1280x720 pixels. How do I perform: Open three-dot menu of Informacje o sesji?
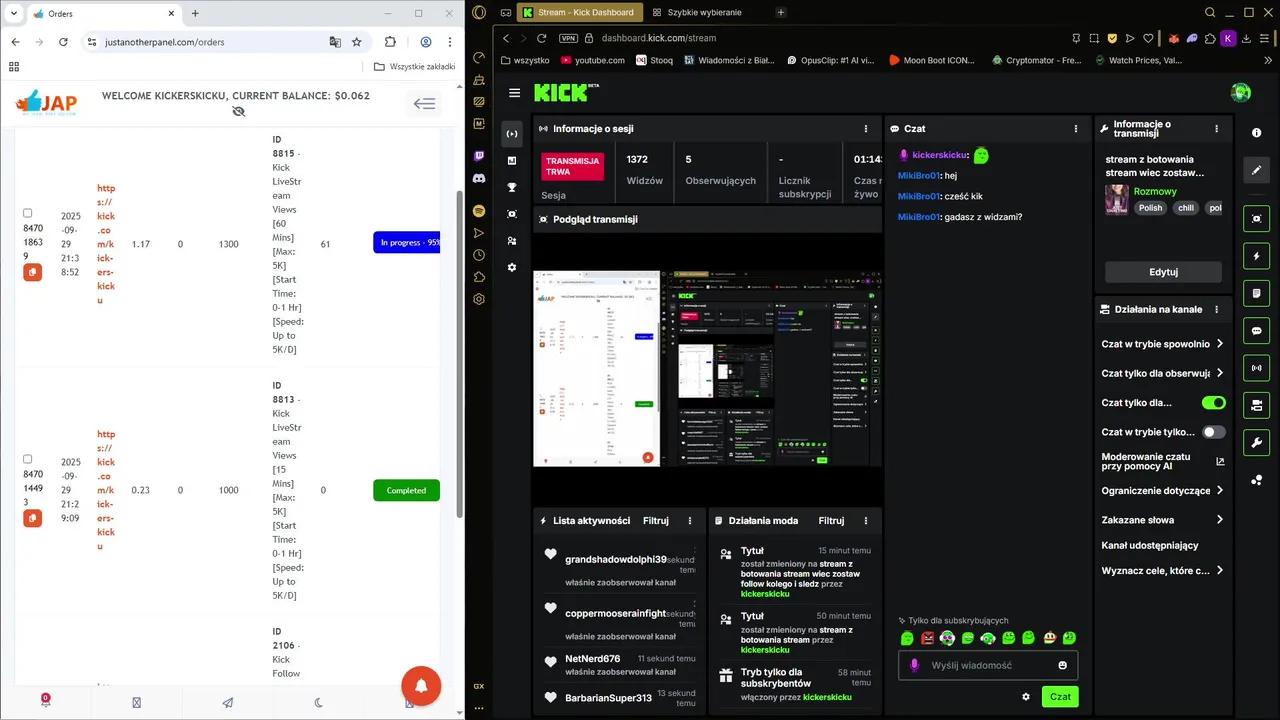click(x=866, y=129)
